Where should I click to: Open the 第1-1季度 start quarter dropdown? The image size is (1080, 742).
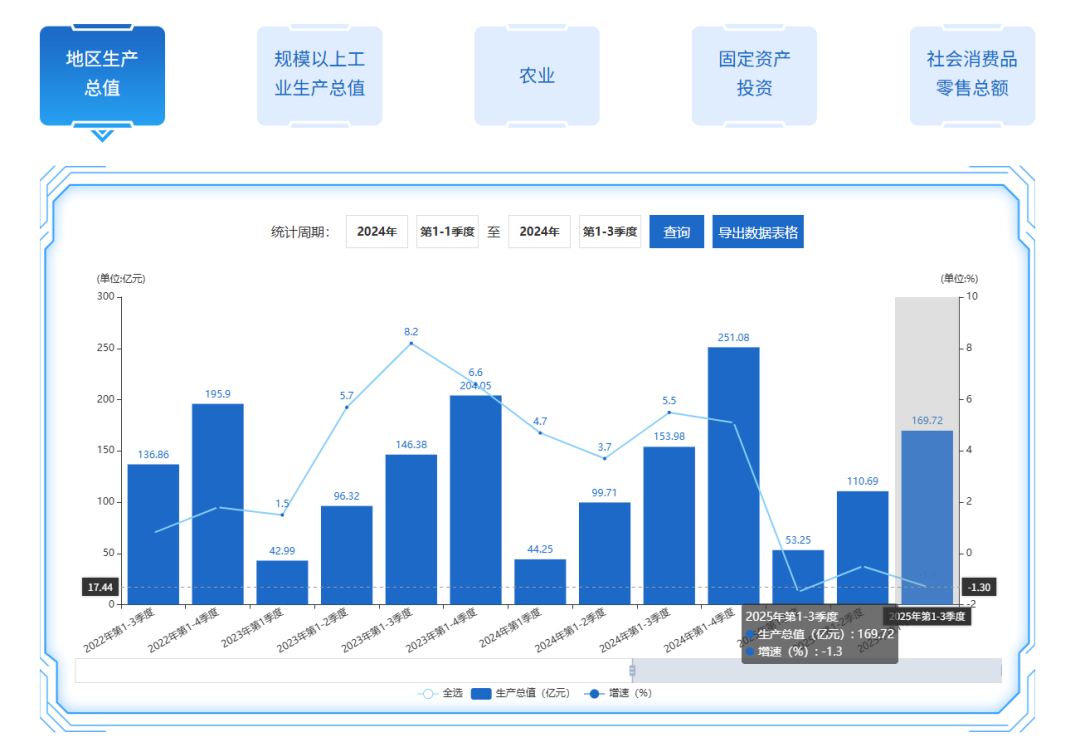[x=447, y=232]
